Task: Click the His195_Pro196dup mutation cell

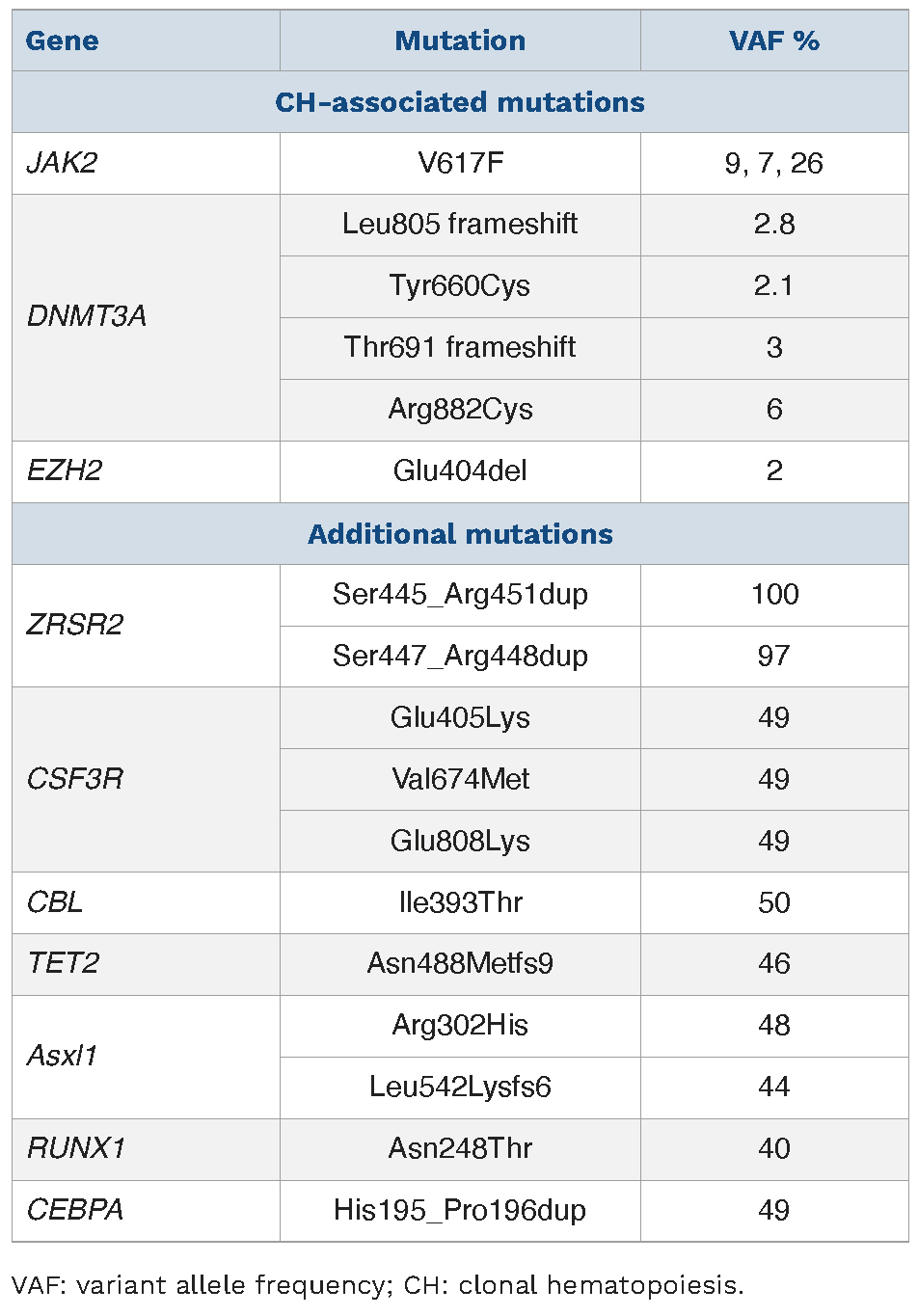Action: (460, 1210)
